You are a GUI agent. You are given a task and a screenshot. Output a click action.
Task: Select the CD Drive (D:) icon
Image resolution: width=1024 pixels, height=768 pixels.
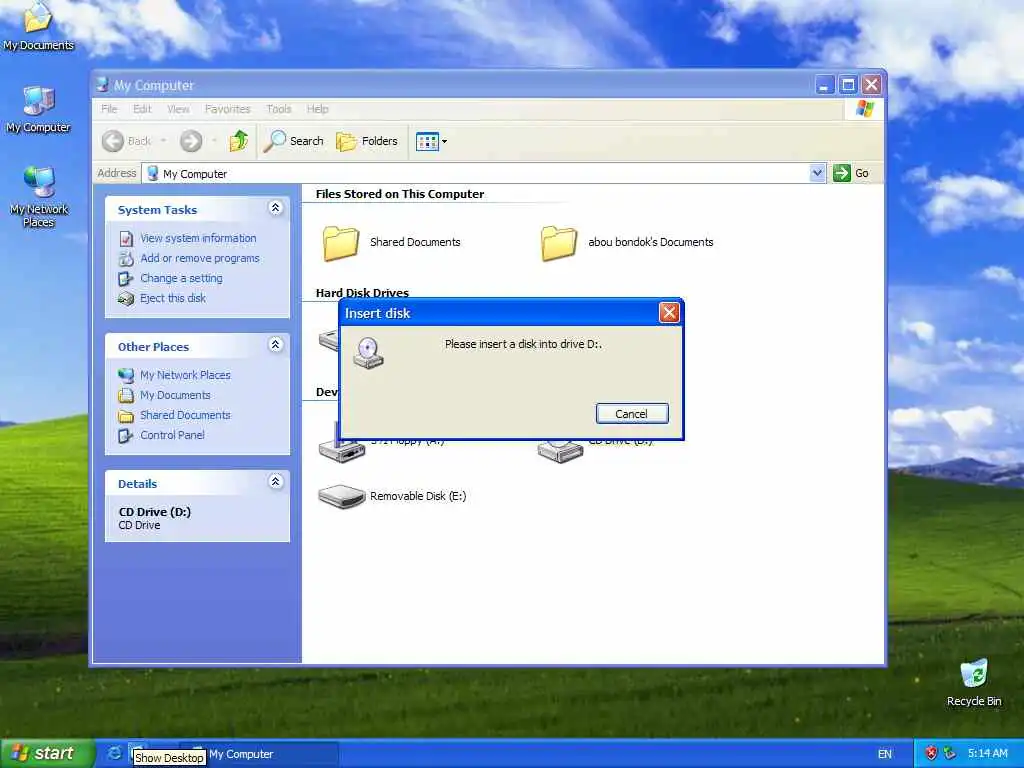pyautogui.click(x=560, y=451)
